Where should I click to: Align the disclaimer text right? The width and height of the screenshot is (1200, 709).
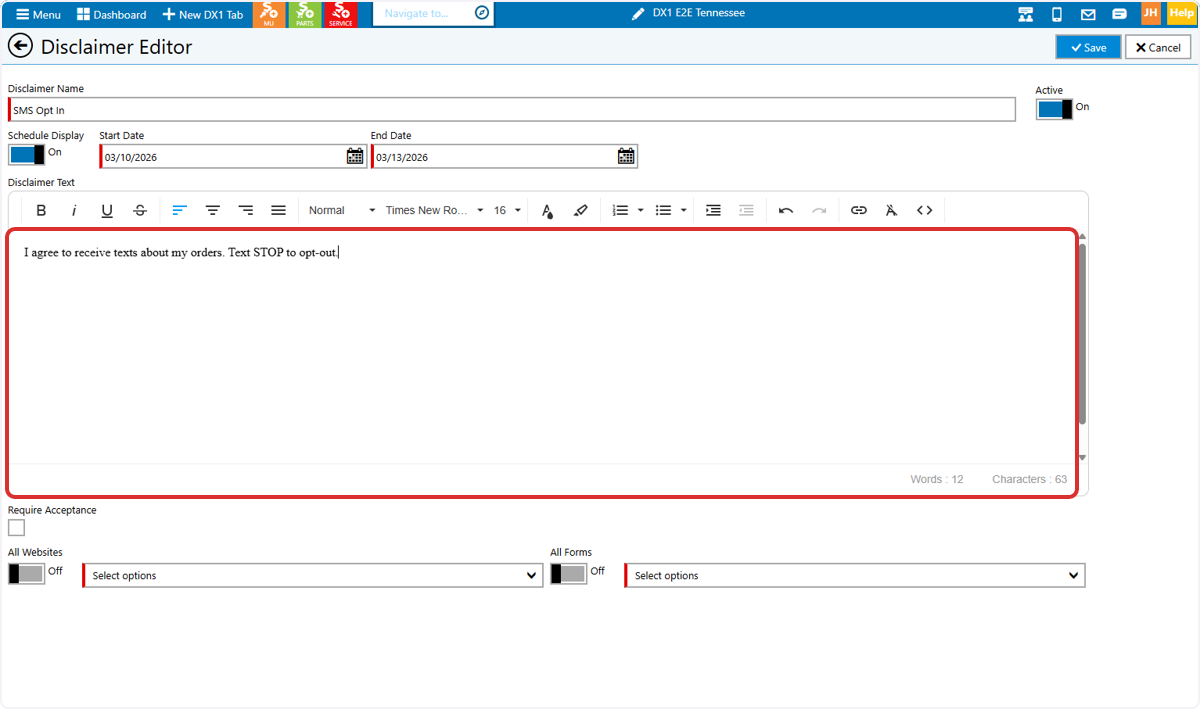pos(246,210)
